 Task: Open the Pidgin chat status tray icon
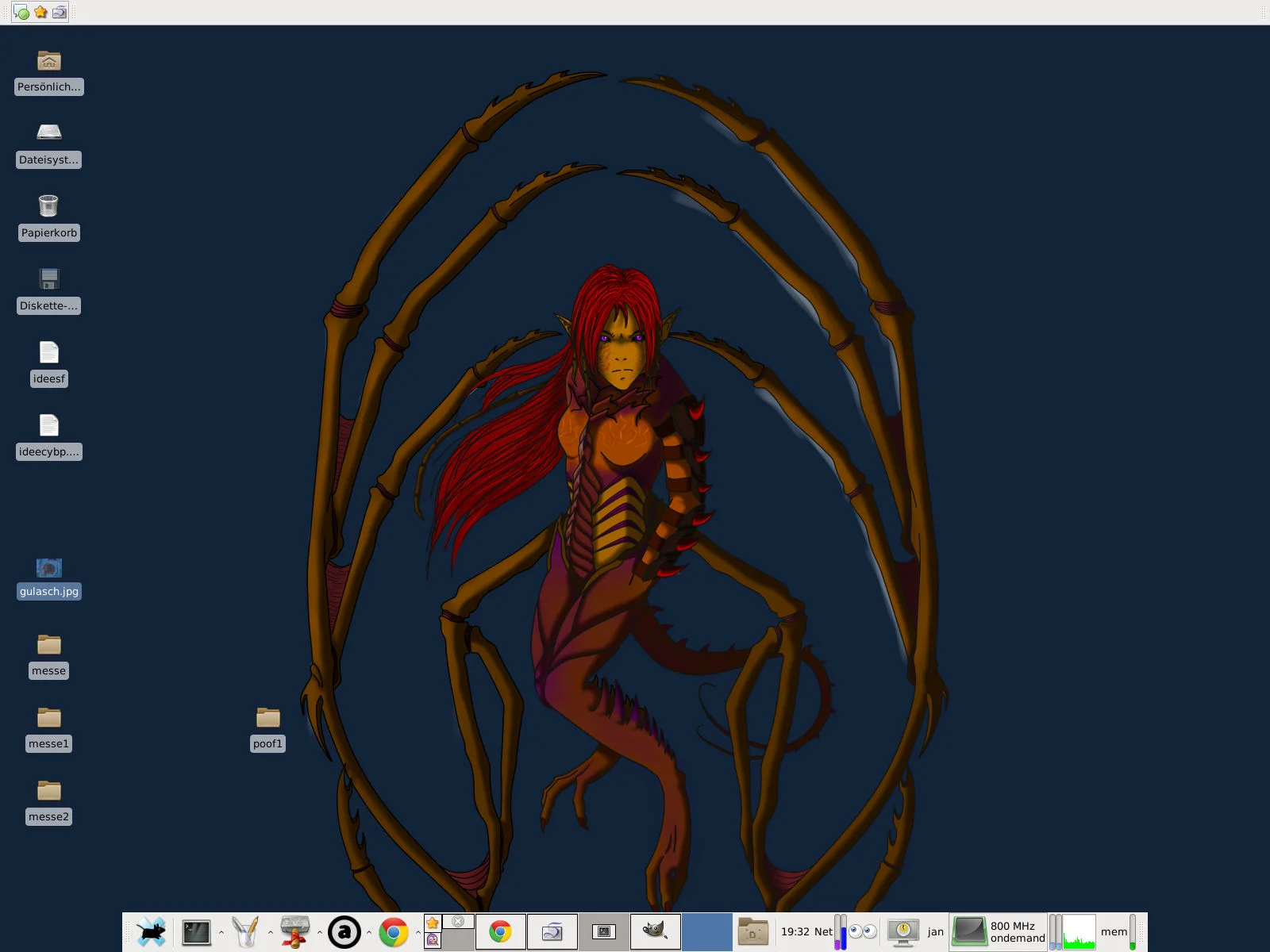coord(21,12)
